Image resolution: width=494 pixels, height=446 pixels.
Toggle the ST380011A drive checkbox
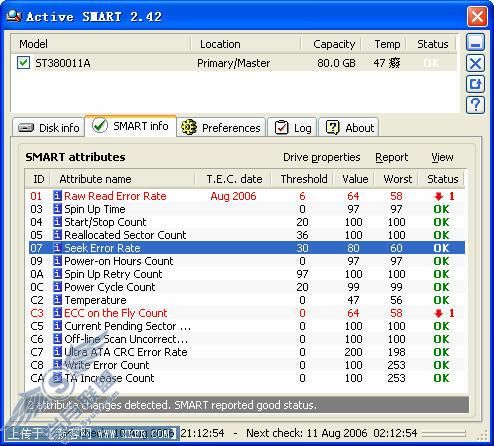coord(23,63)
